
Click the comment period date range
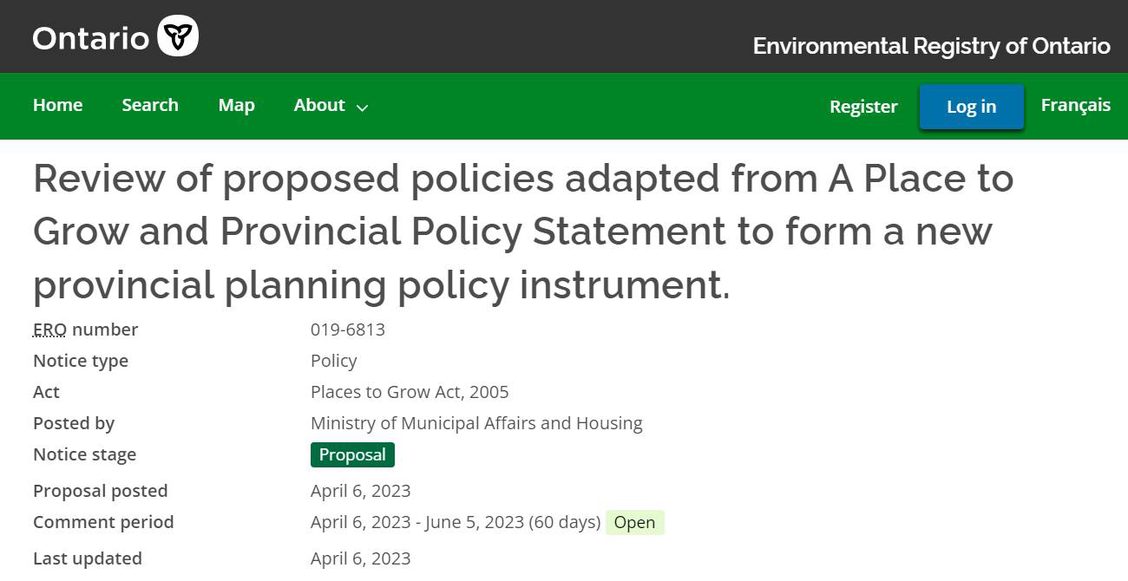[455, 522]
